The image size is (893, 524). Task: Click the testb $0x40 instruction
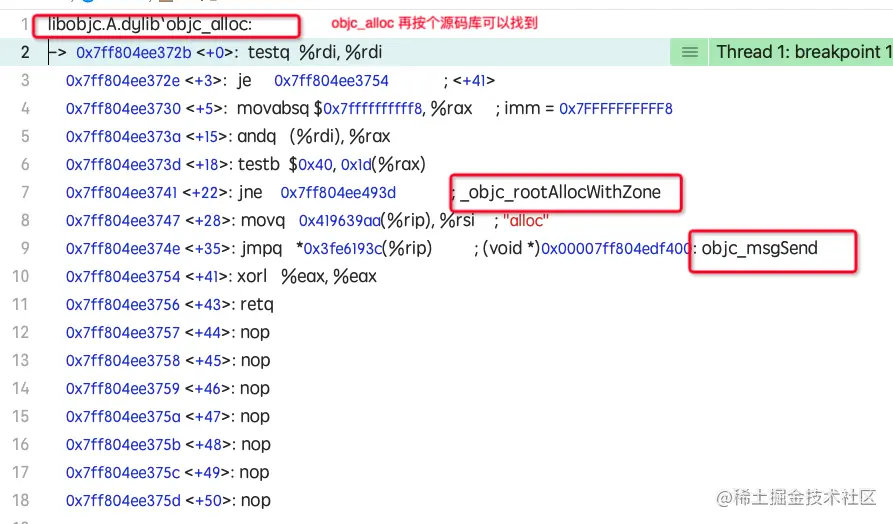pos(331,164)
